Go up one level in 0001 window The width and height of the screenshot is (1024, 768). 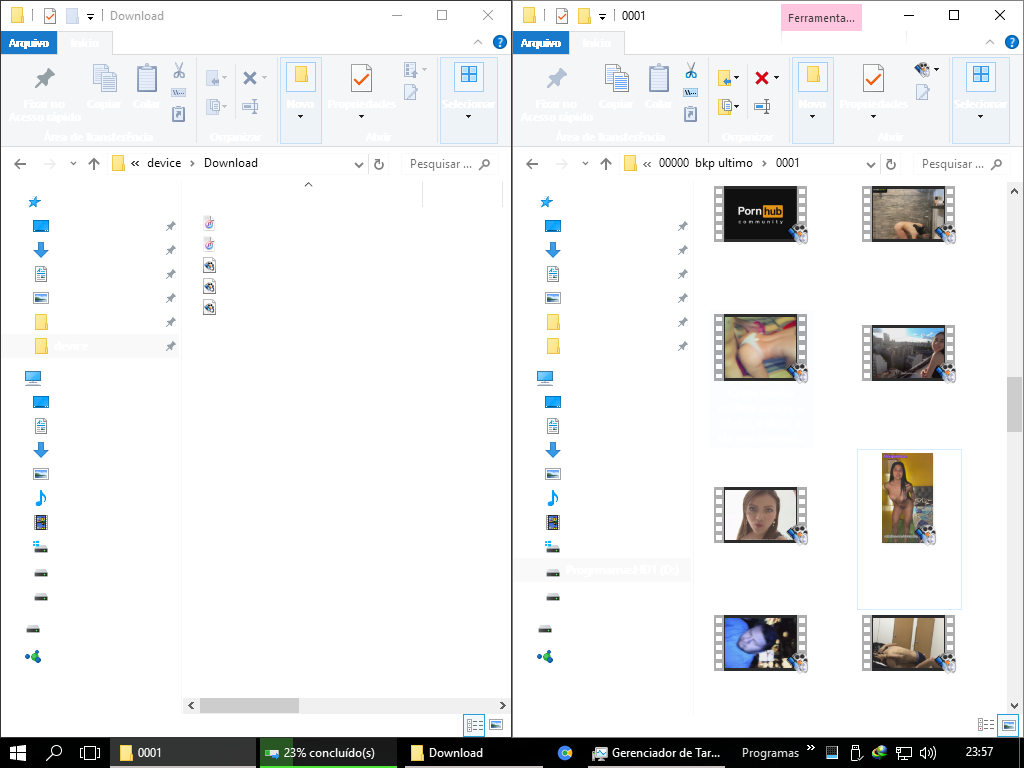tap(605, 164)
